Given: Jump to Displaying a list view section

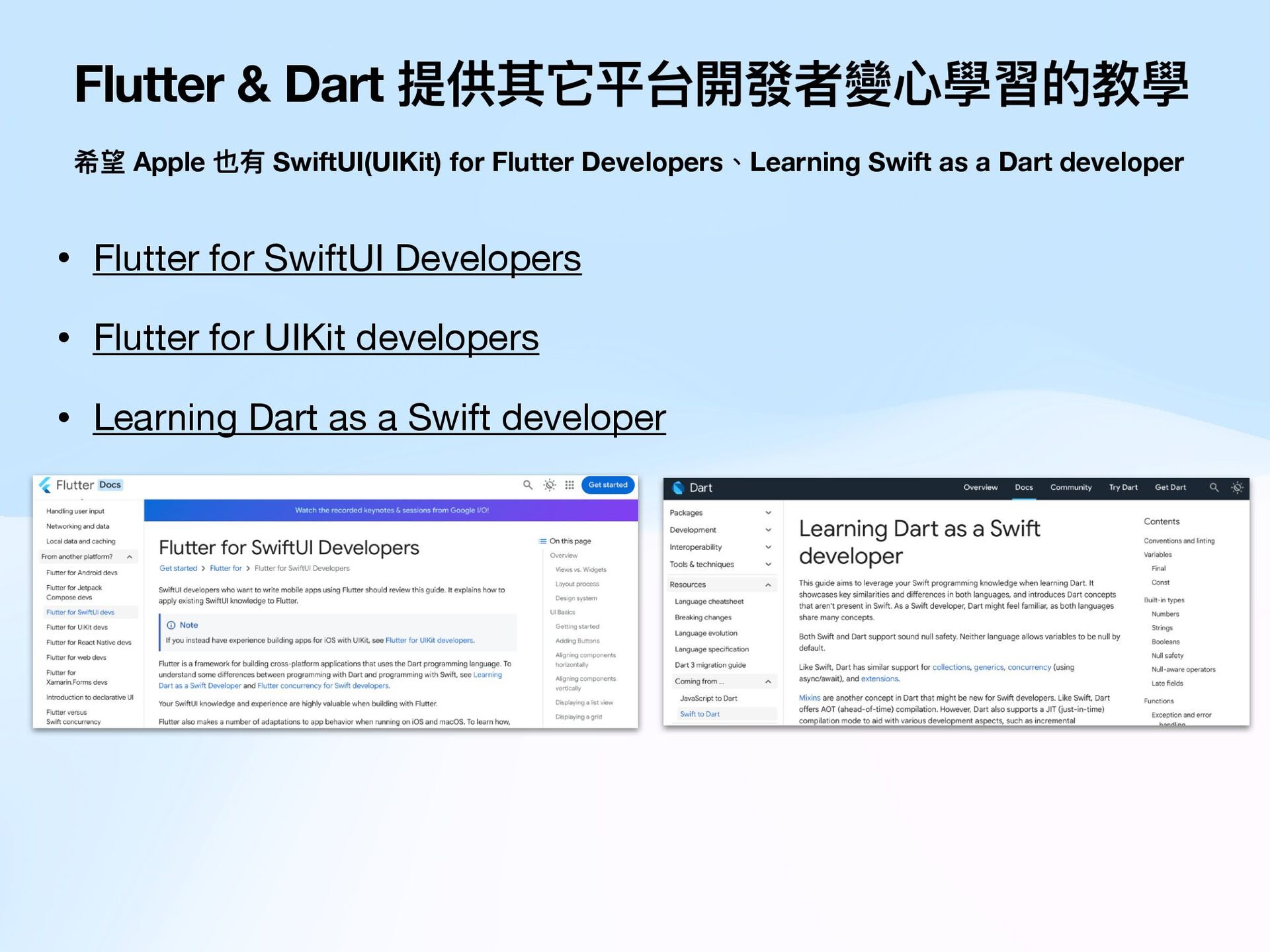Looking at the screenshot, I should 584,703.
